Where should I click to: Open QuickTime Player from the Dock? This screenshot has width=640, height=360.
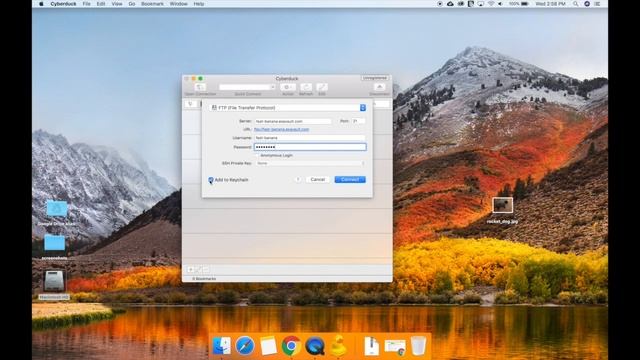(315, 346)
